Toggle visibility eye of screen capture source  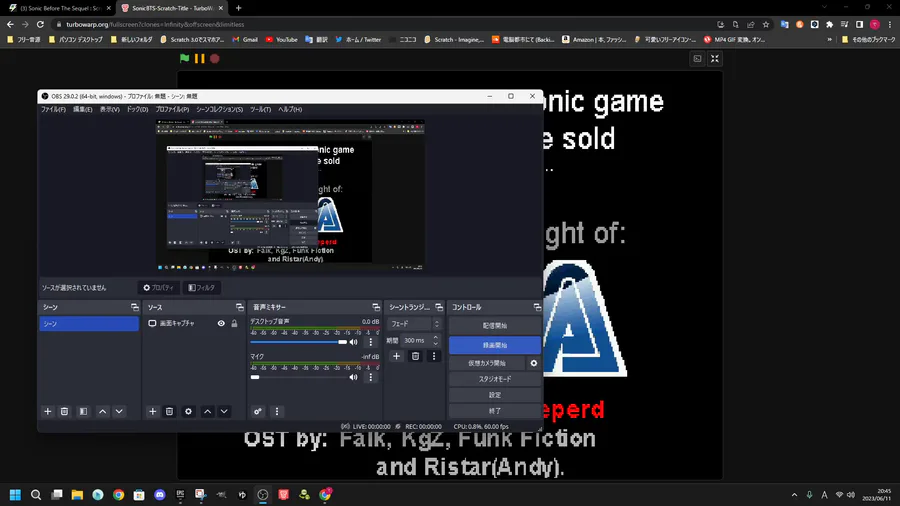pyautogui.click(x=221, y=324)
